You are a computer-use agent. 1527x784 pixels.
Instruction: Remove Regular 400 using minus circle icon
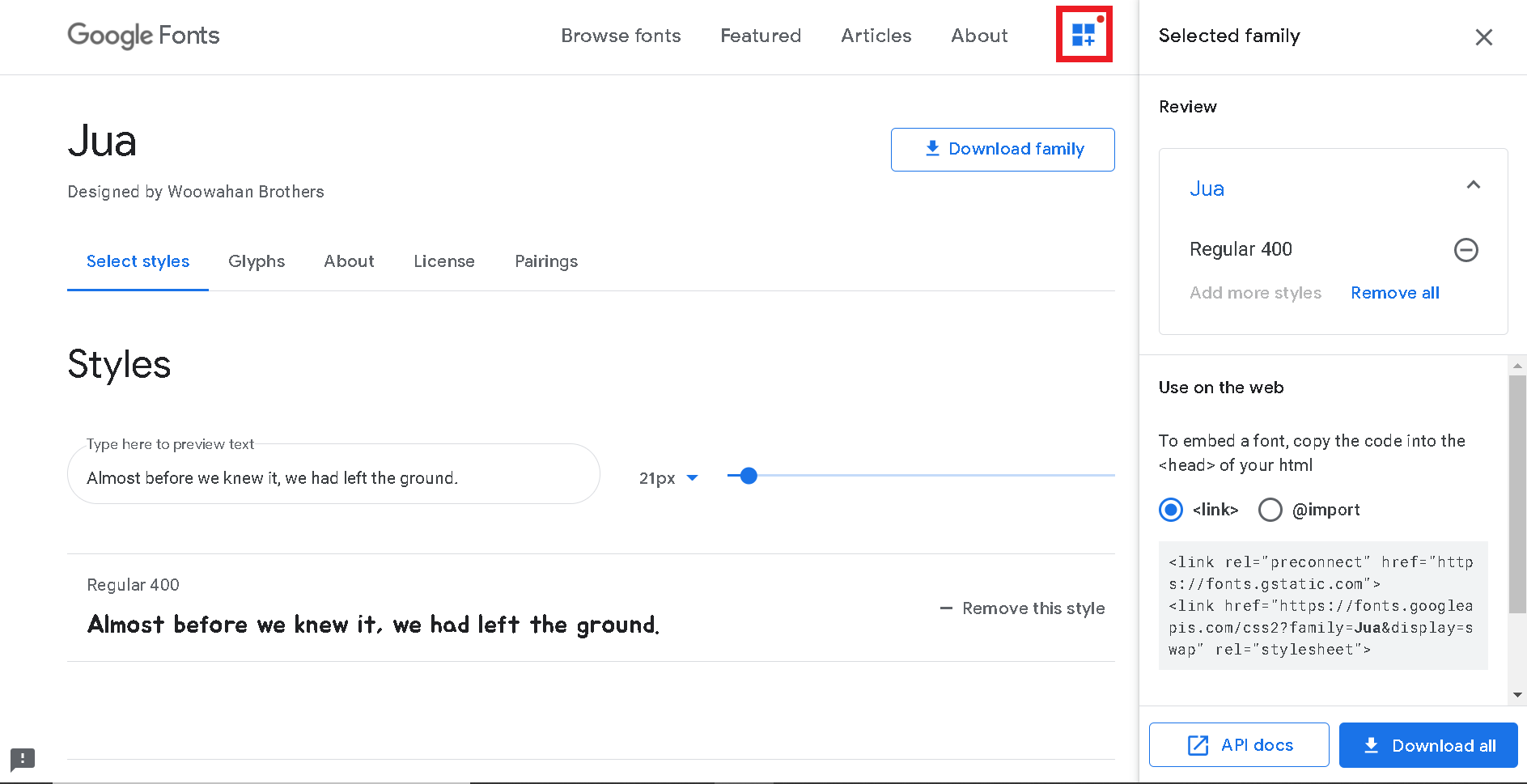[1465, 250]
